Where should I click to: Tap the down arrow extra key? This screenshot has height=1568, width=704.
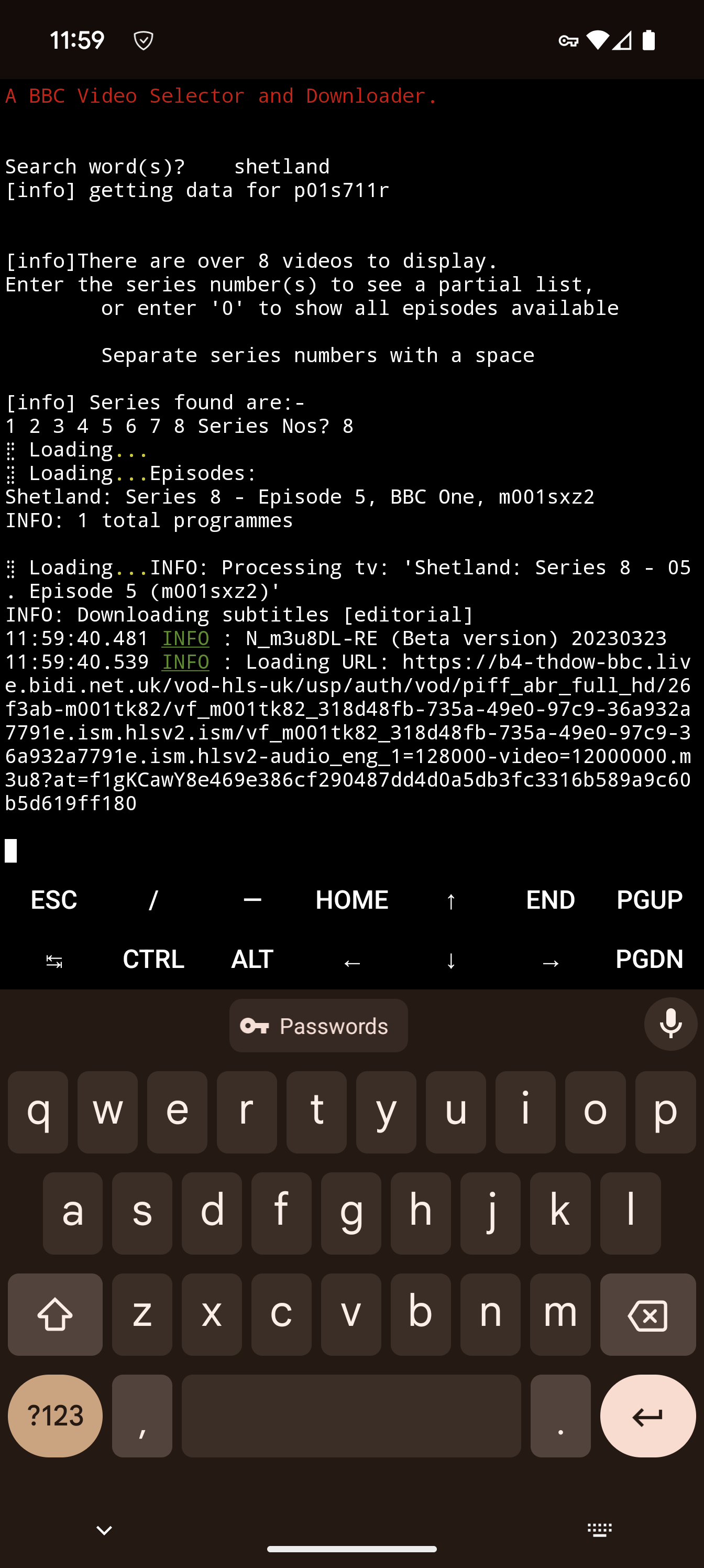click(x=451, y=960)
